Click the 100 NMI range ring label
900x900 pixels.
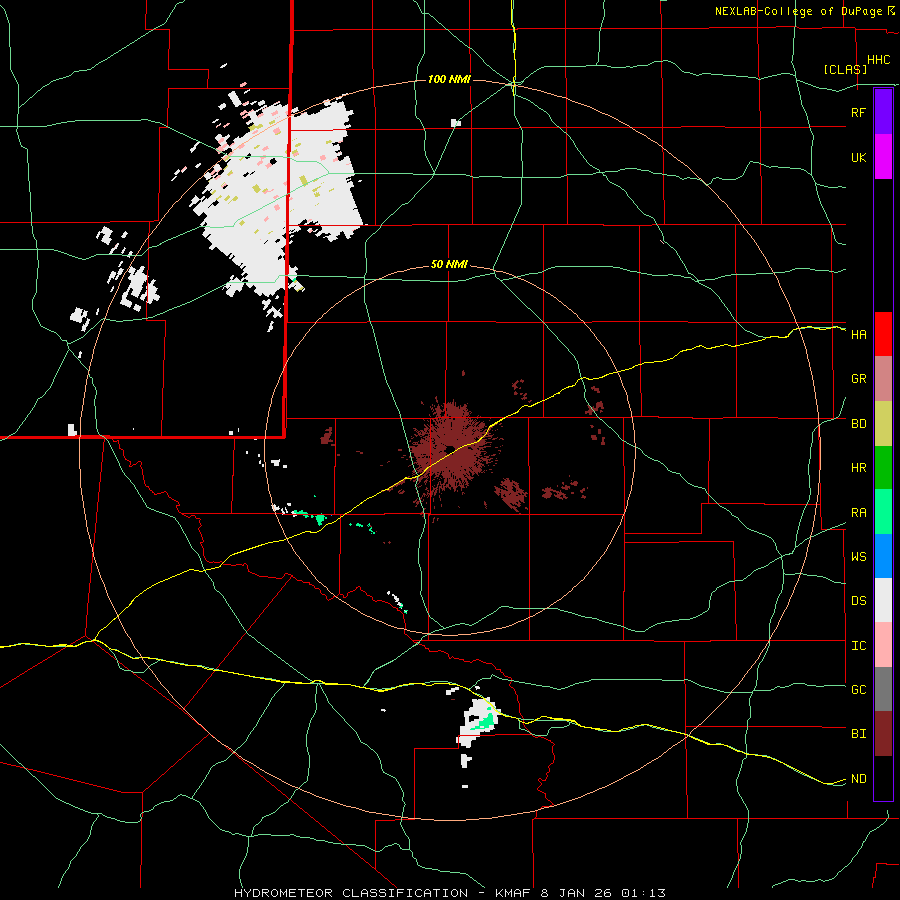(449, 79)
